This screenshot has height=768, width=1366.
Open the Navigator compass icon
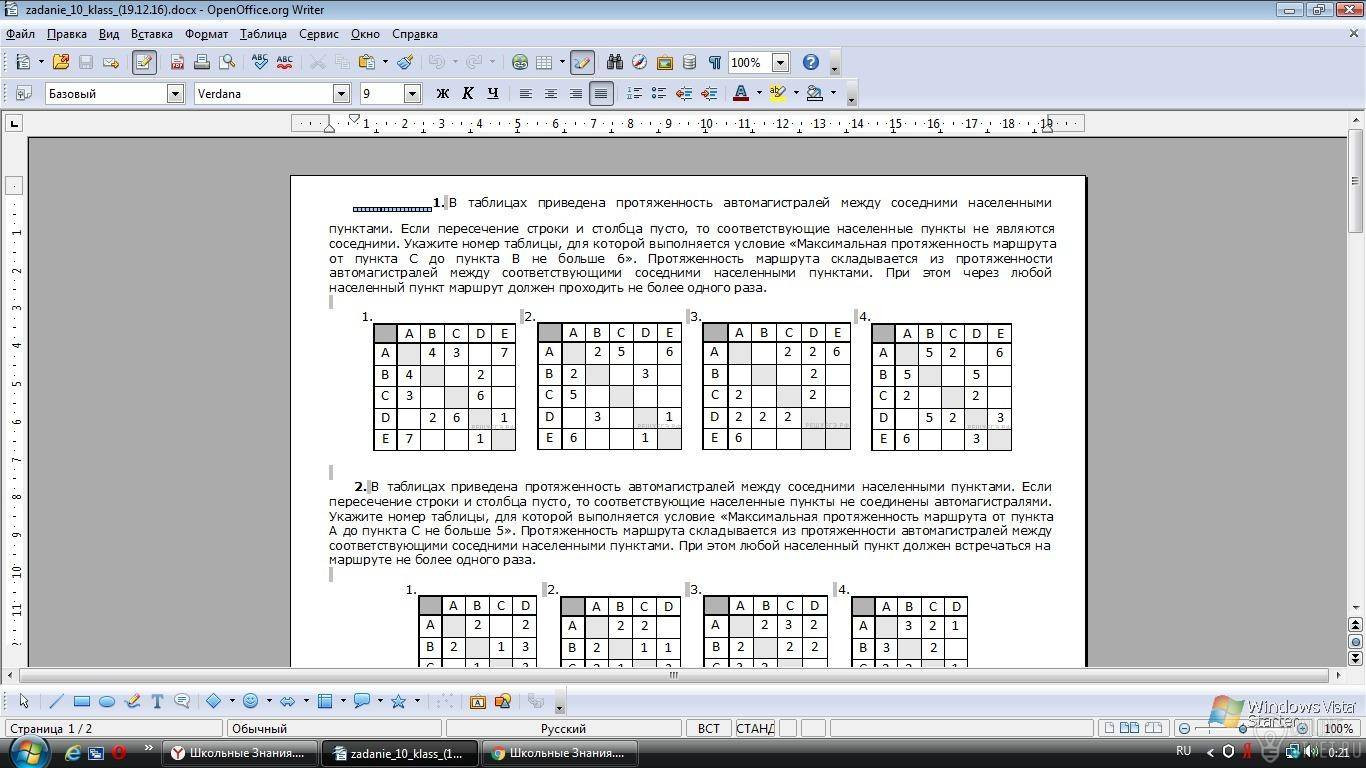pyautogui.click(x=639, y=62)
